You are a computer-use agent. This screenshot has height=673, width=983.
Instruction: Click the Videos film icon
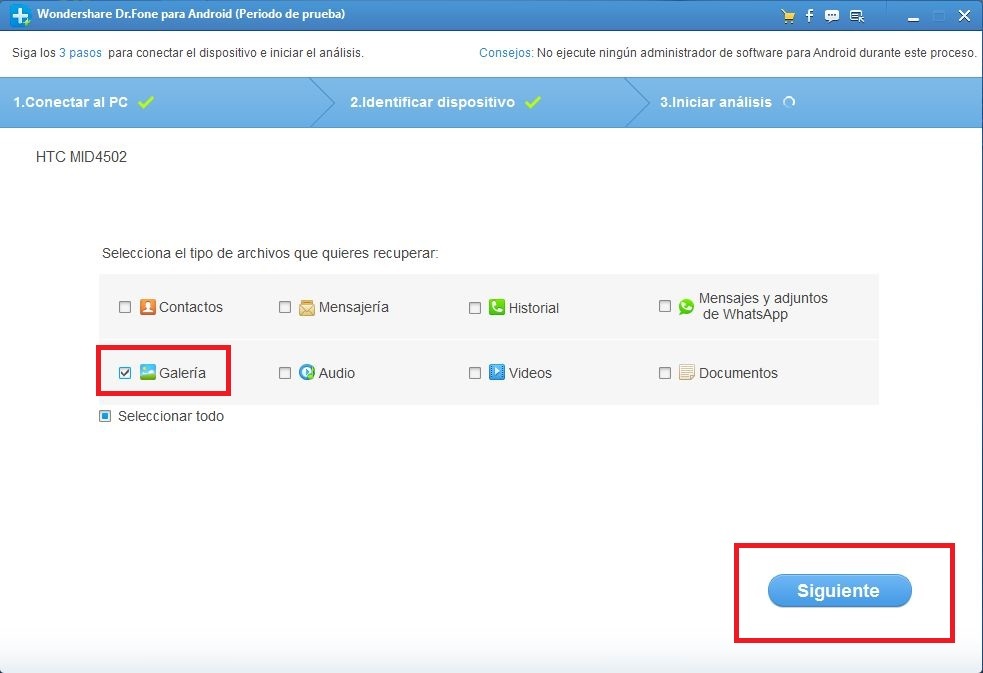pyautogui.click(x=497, y=372)
